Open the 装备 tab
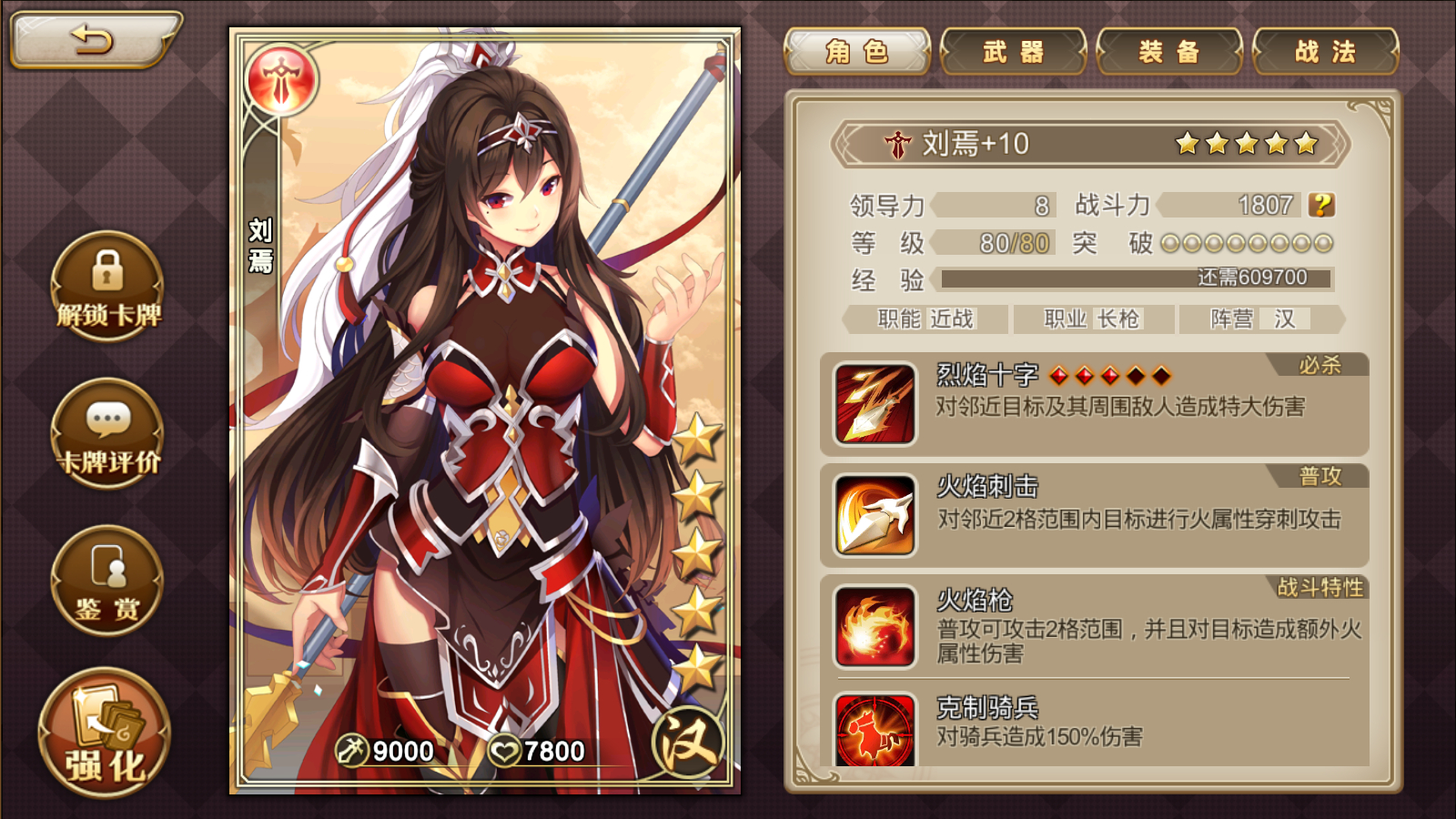The image size is (1456, 819). coord(1169,51)
